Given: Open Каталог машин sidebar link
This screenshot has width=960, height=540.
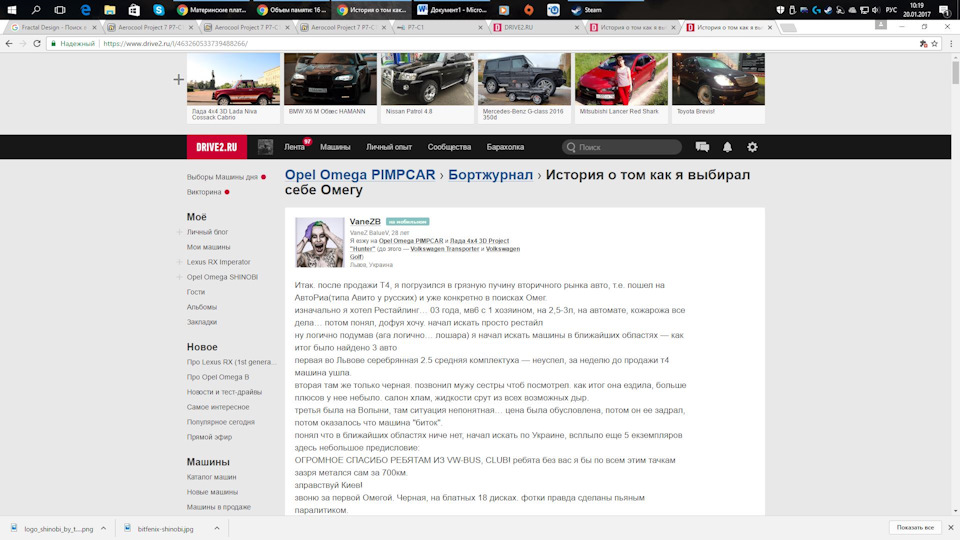Looking at the screenshot, I should coord(212,477).
